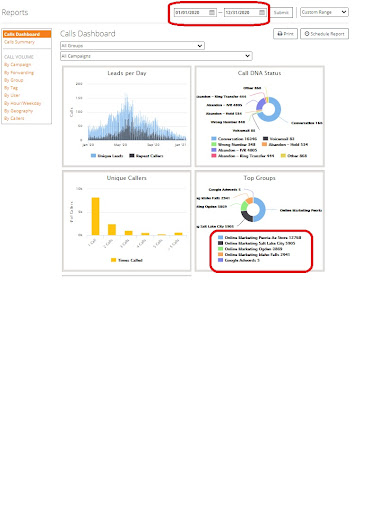Viewport: 378px width, 512px height.
Task: Expand the All Groups dropdown
Action: [x=132, y=46]
